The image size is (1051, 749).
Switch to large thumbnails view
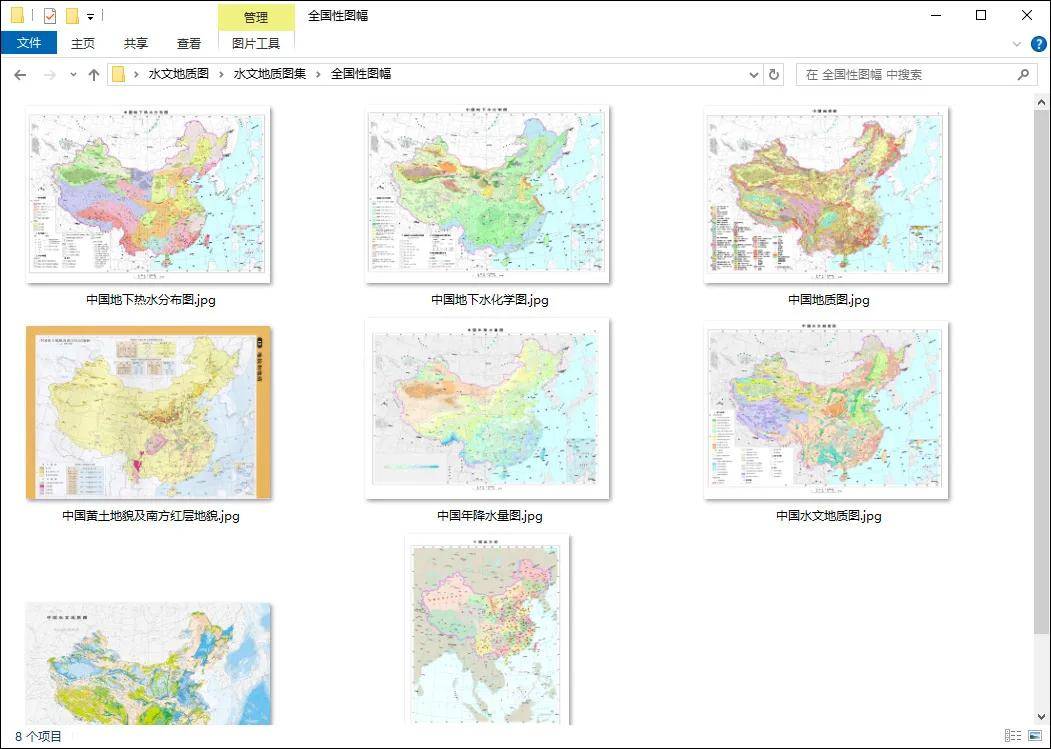click(x=1034, y=736)
